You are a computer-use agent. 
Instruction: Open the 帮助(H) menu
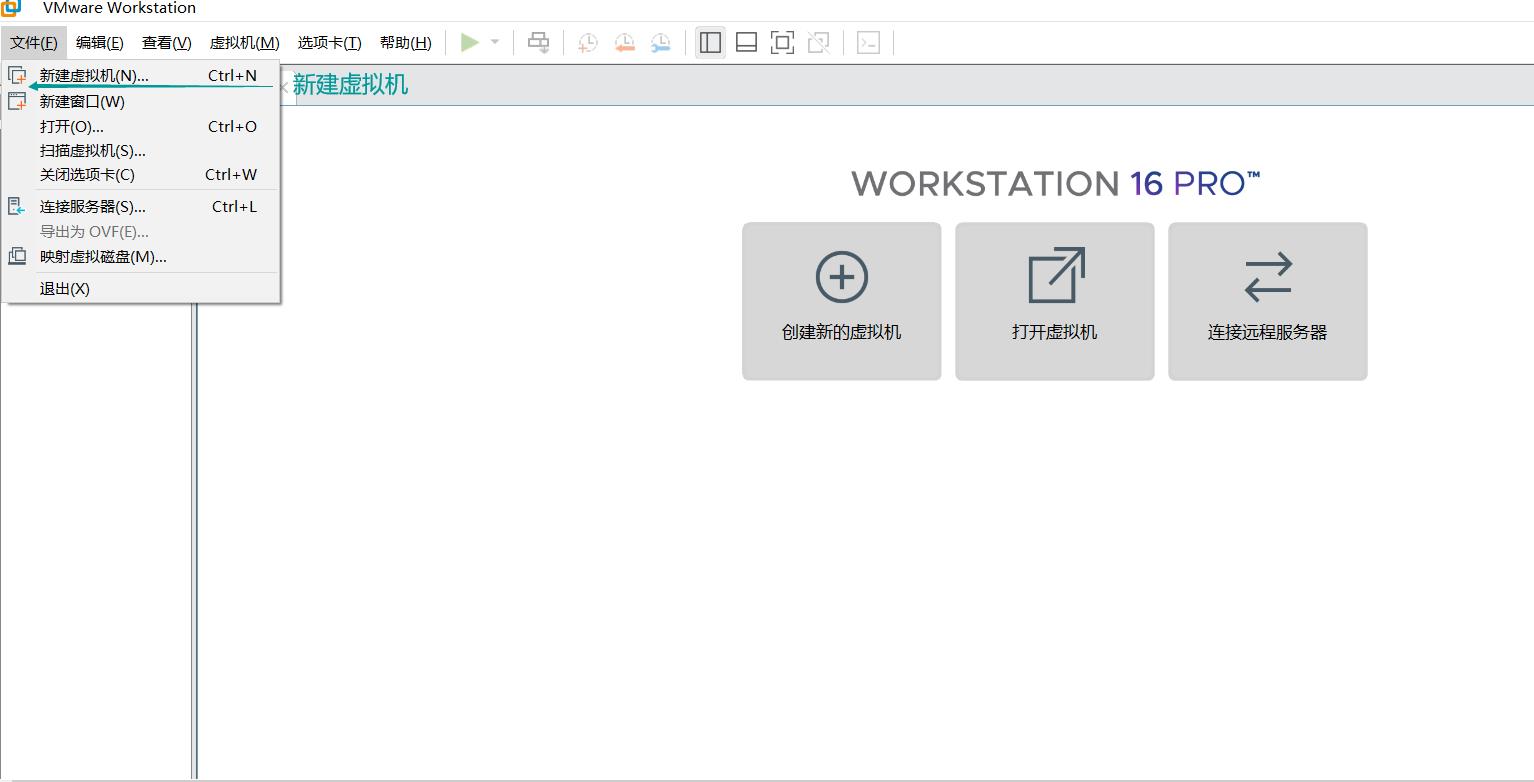pyautogui.click(x=405, y=42)
